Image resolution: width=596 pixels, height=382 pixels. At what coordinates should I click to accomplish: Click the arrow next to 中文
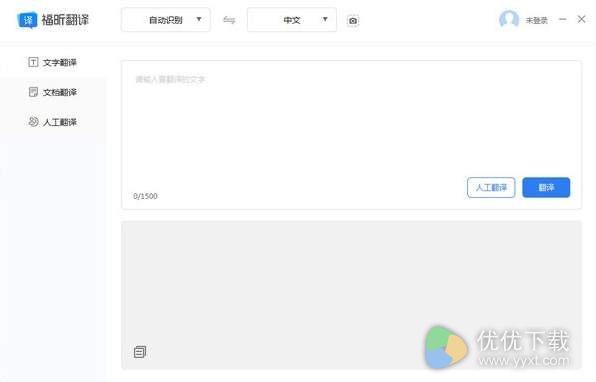tap(325, 19)
